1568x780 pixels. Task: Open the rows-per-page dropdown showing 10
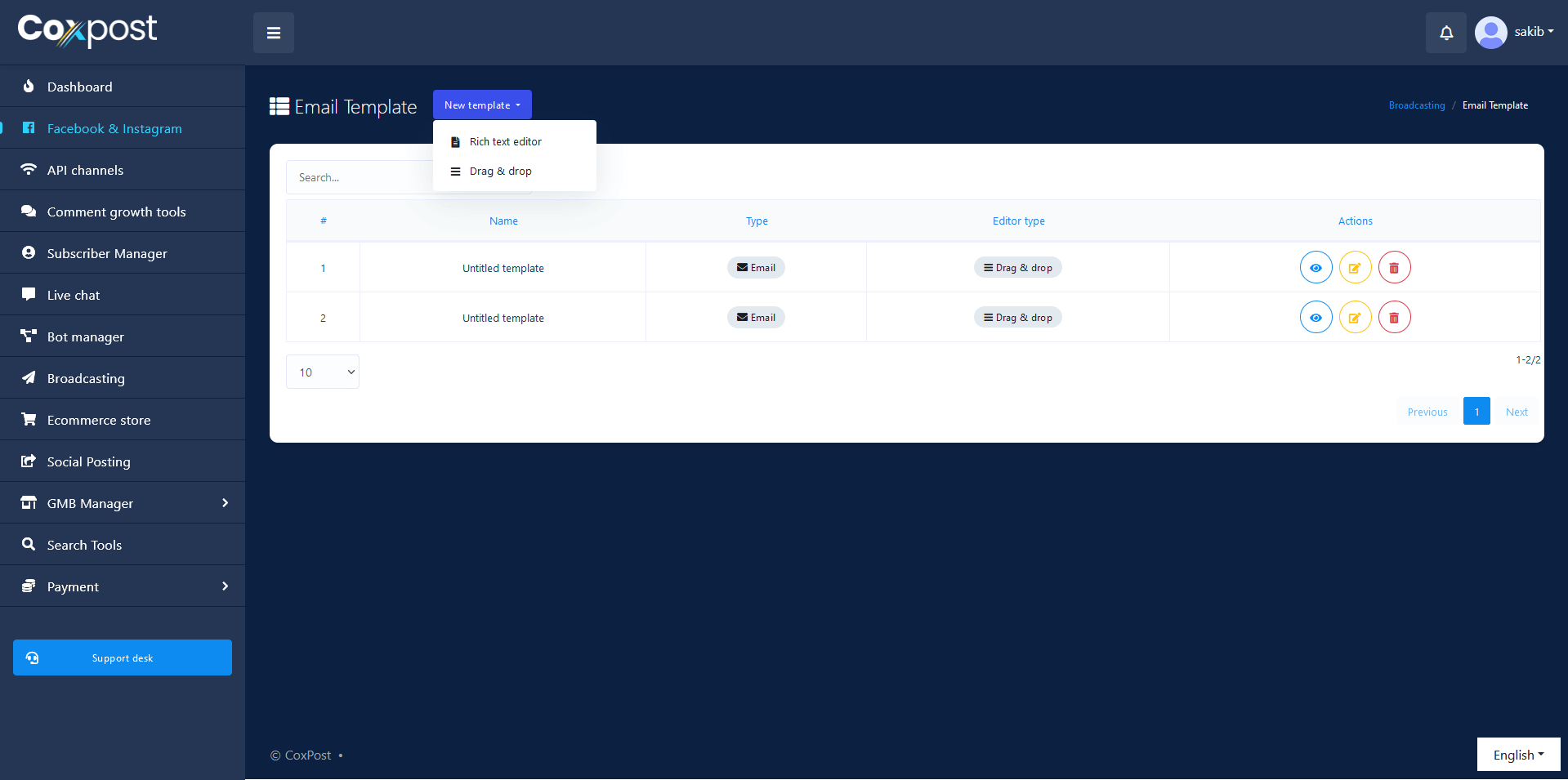pos(323,372)
